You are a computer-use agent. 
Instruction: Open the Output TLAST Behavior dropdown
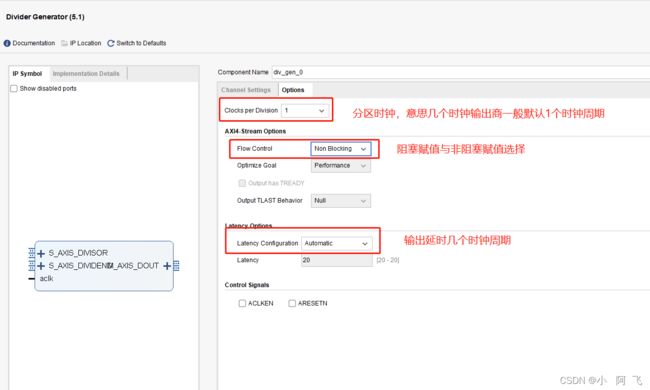coord(341,201)
